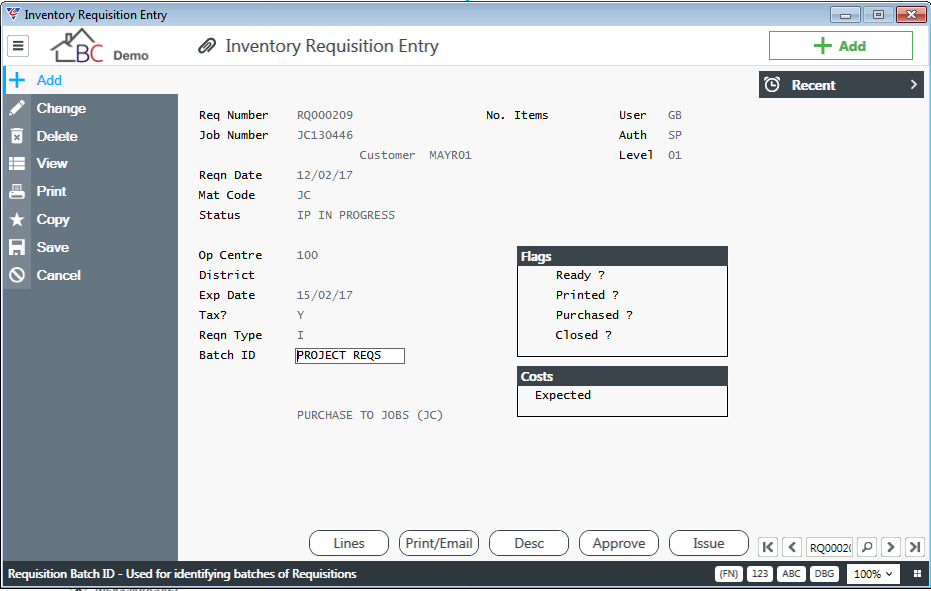Toggle the DBG status indicator
Image resolution: width=931 pixels, height=591 pixels.
(x=824, y=574)
